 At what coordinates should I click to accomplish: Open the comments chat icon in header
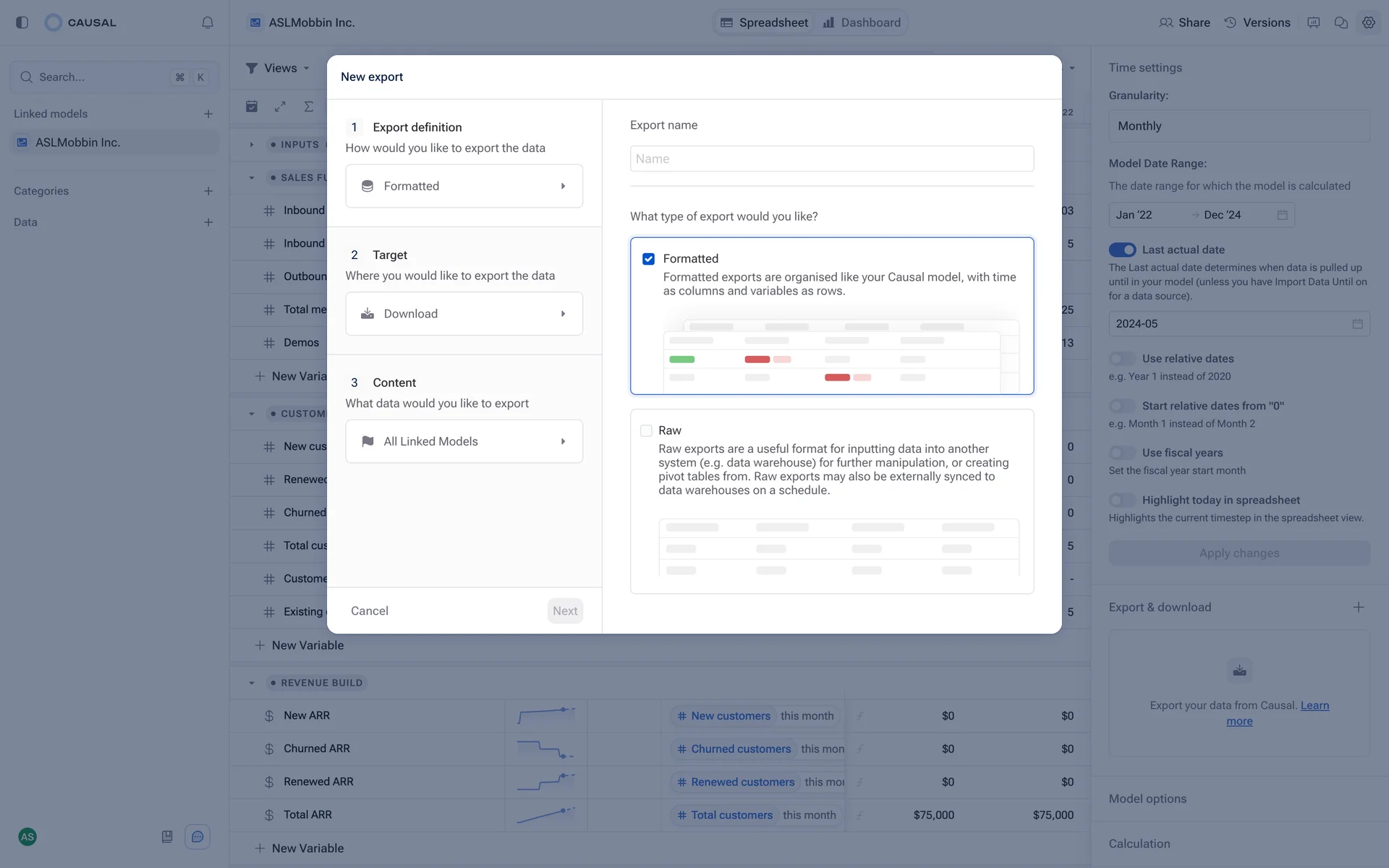(1341, 22)
